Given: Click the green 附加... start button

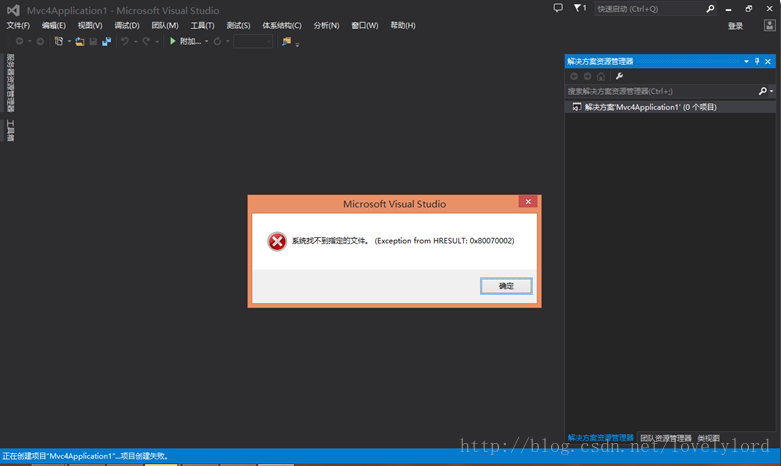Looking at the screenshot, I should tap(185, 41).
